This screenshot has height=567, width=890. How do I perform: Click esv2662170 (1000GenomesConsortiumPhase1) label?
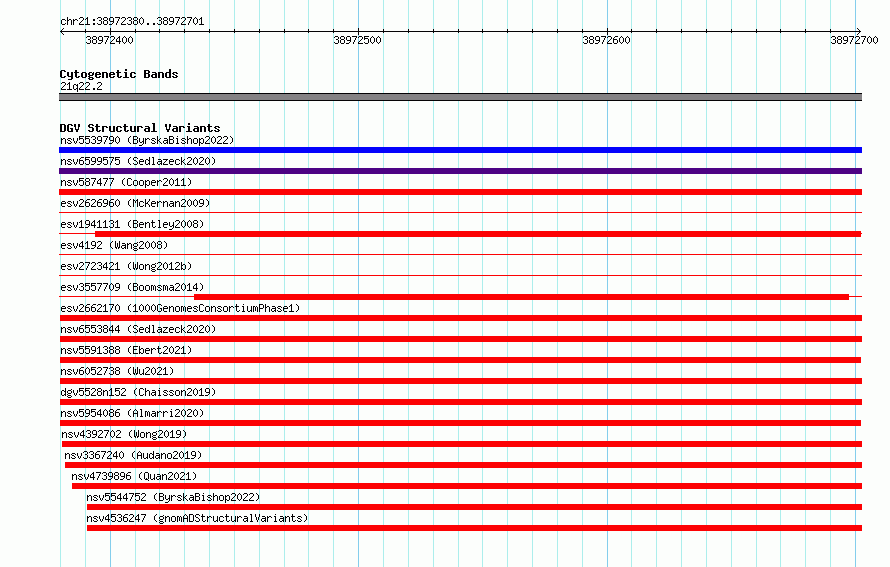[x=180, y=308]
